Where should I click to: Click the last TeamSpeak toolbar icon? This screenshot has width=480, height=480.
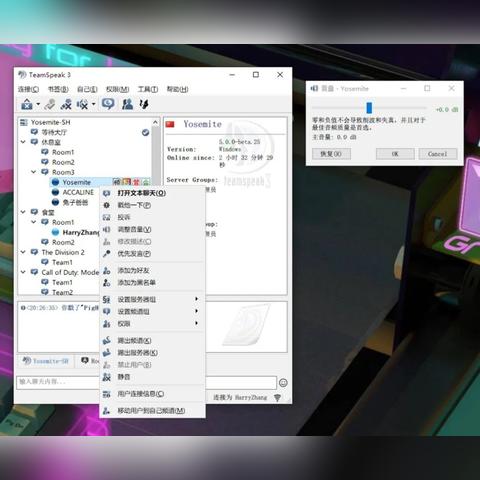144,104
